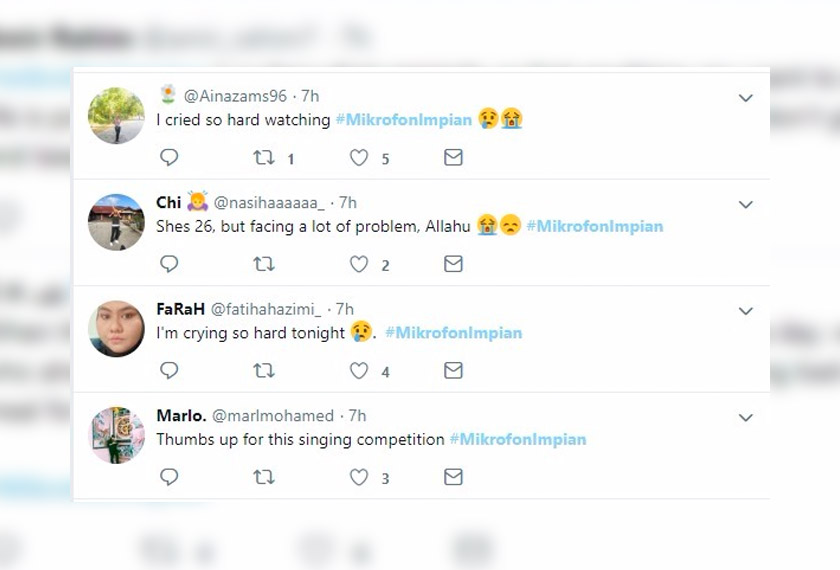Expand options chevron on Chi's tweet

745,204
